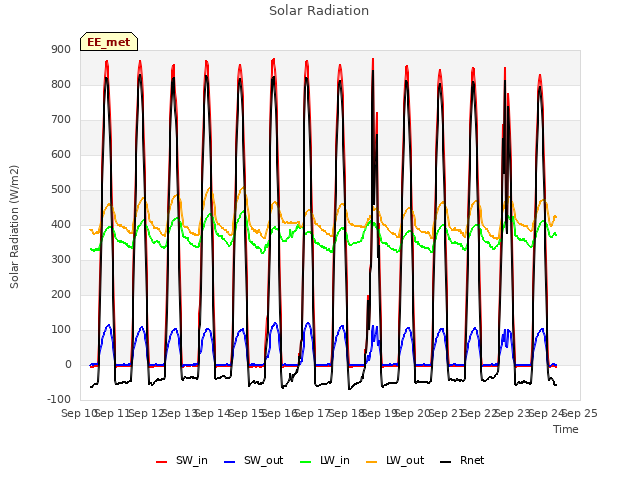The image size is (640, 480).
Task: Click the Solar Radiation (W/m2) y-axis label
Action: click(14, 227)
